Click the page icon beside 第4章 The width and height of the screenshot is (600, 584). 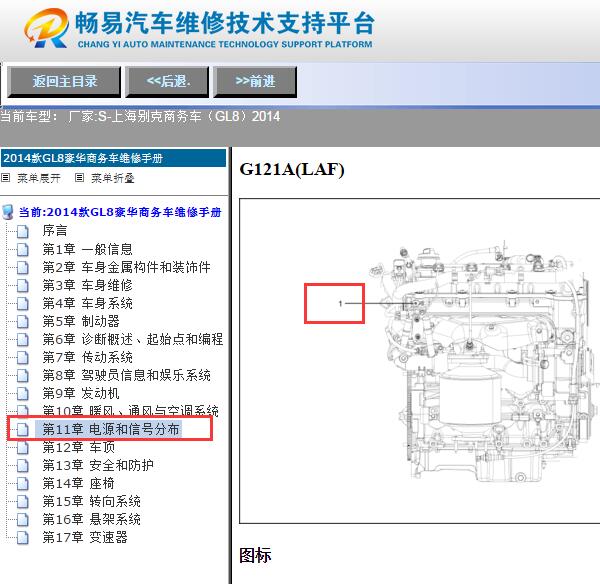tap(23, 303)
